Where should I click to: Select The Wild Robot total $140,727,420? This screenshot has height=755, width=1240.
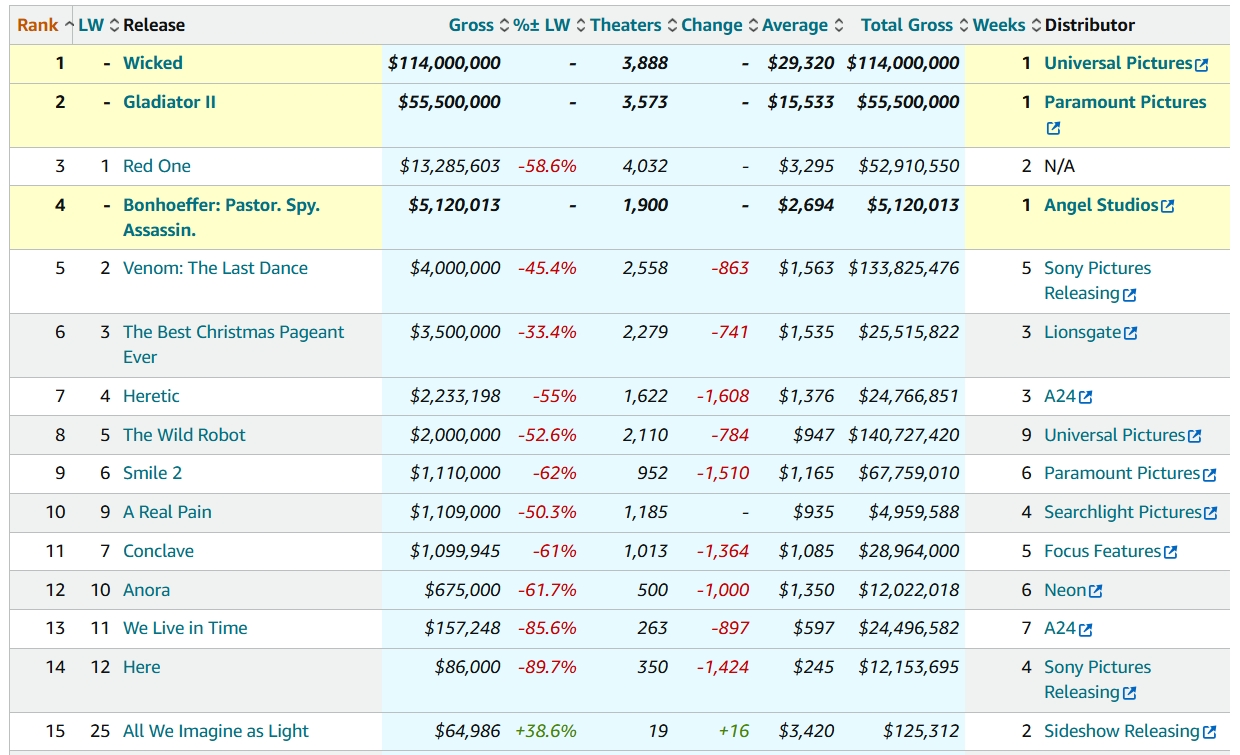pyautogui.click(x=904, y=435)
